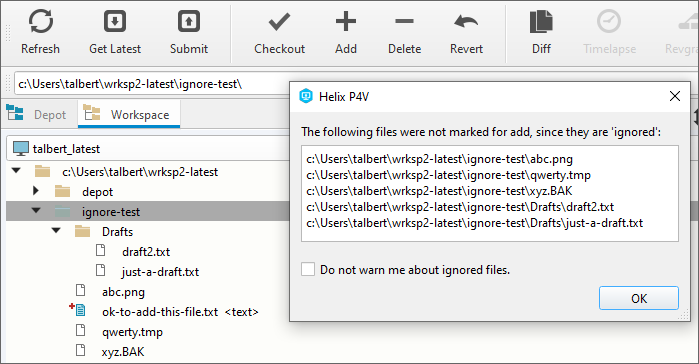Screen dimensions: 699x364
Task: Expand the depot folder
Action: point(36,191)
